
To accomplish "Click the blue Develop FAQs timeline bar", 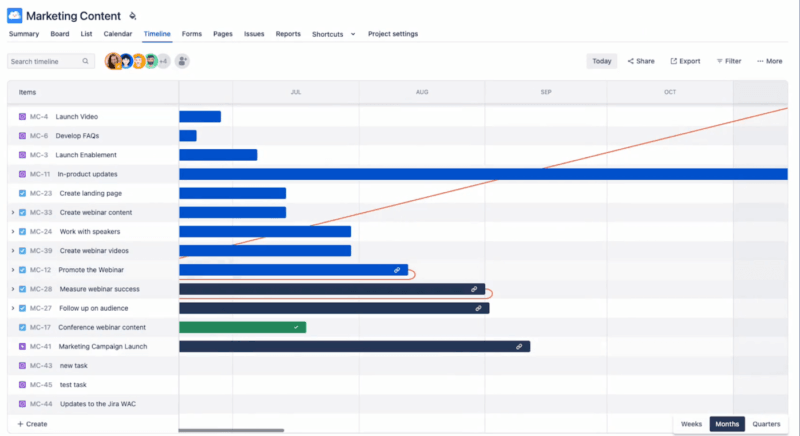I will 188,136.
